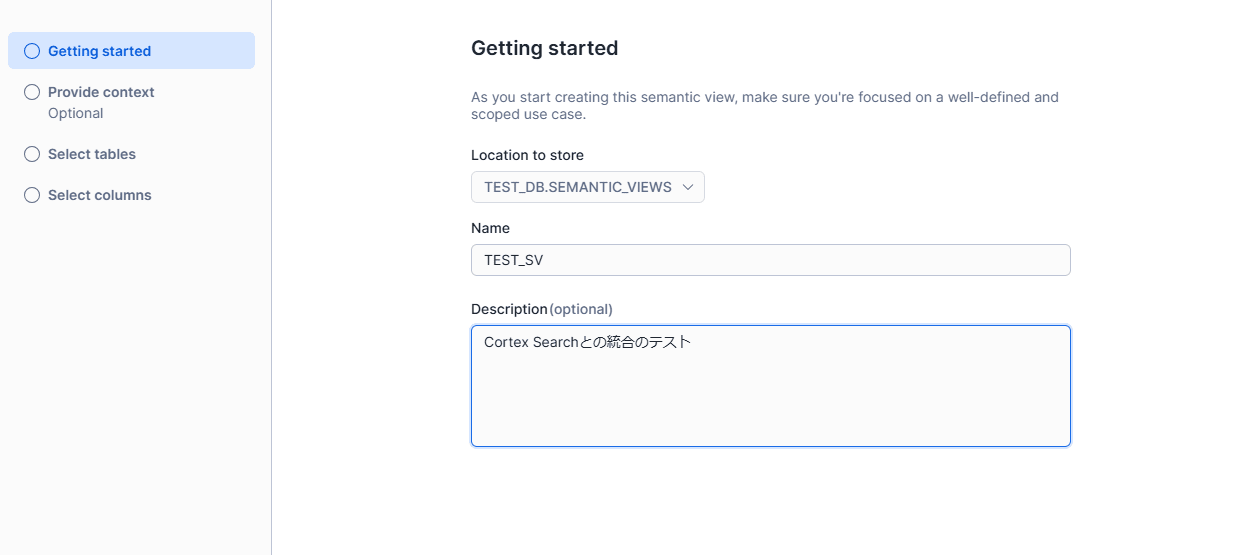Click the Location to store label

527,155
